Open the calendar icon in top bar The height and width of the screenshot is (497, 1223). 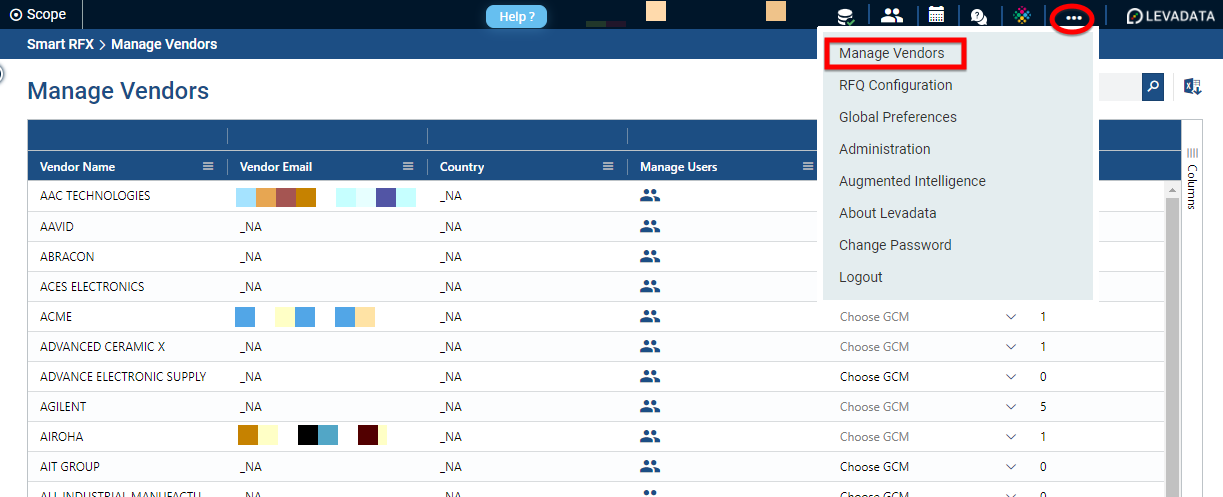[x=936, y=16]
